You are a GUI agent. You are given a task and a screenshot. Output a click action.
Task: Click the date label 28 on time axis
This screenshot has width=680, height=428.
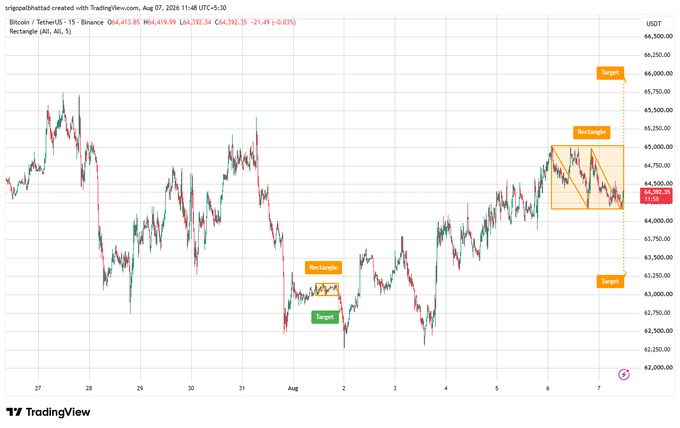coord(89,388)
